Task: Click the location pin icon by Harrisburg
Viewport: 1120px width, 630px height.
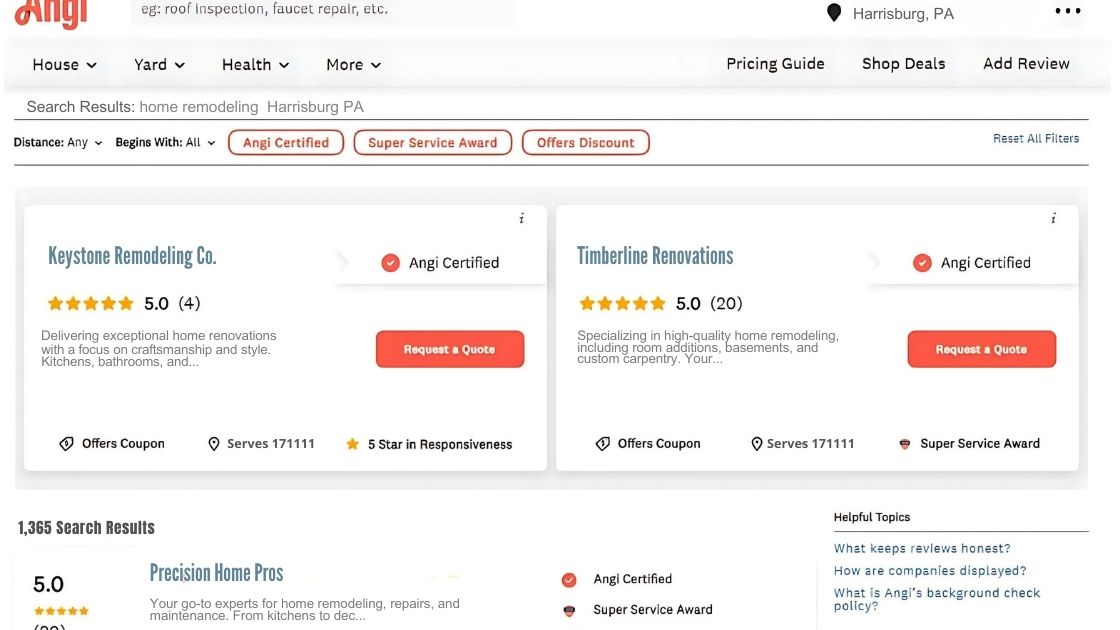Action: [x=834, y=13]
